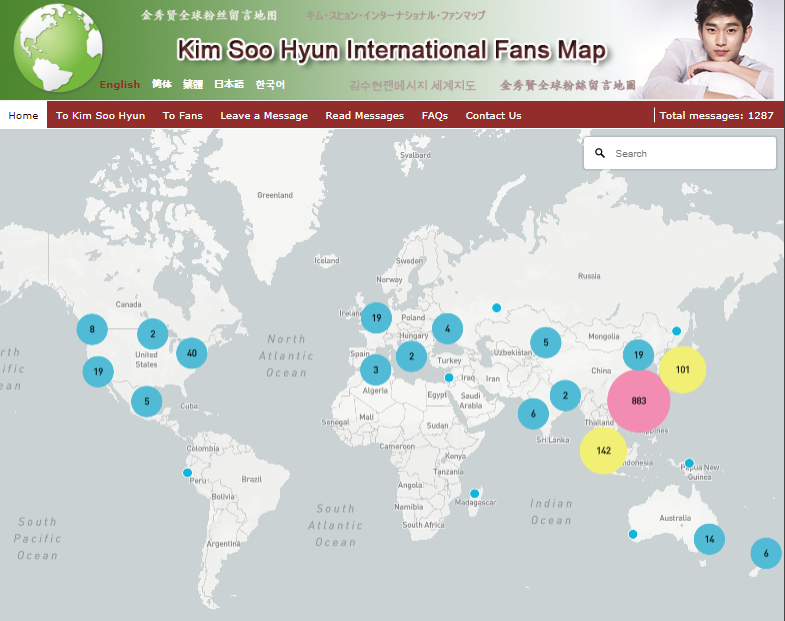
Task: Open the yellow 142 cluster marker
Action: (603, 451)
